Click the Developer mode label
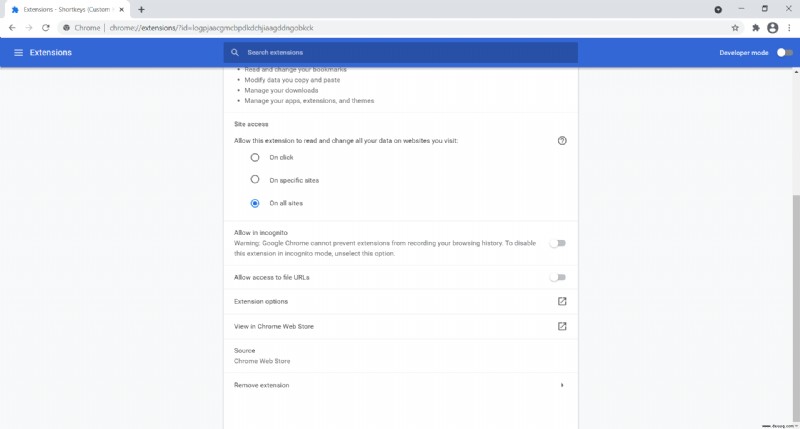 click(743, 53)
